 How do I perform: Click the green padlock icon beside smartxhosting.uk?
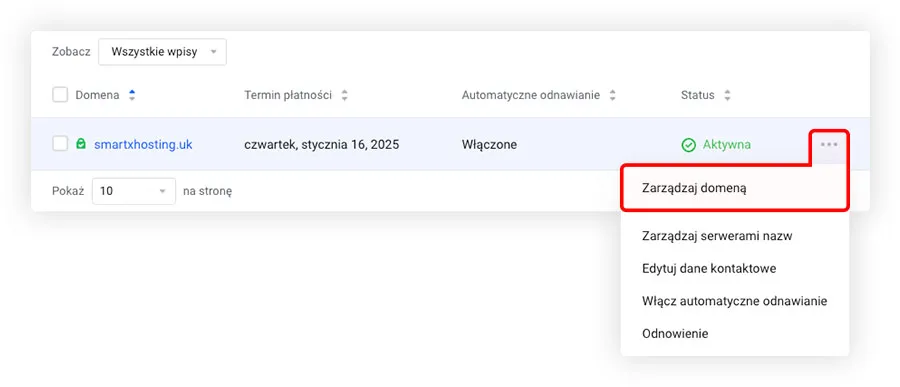tap(81, 144)
